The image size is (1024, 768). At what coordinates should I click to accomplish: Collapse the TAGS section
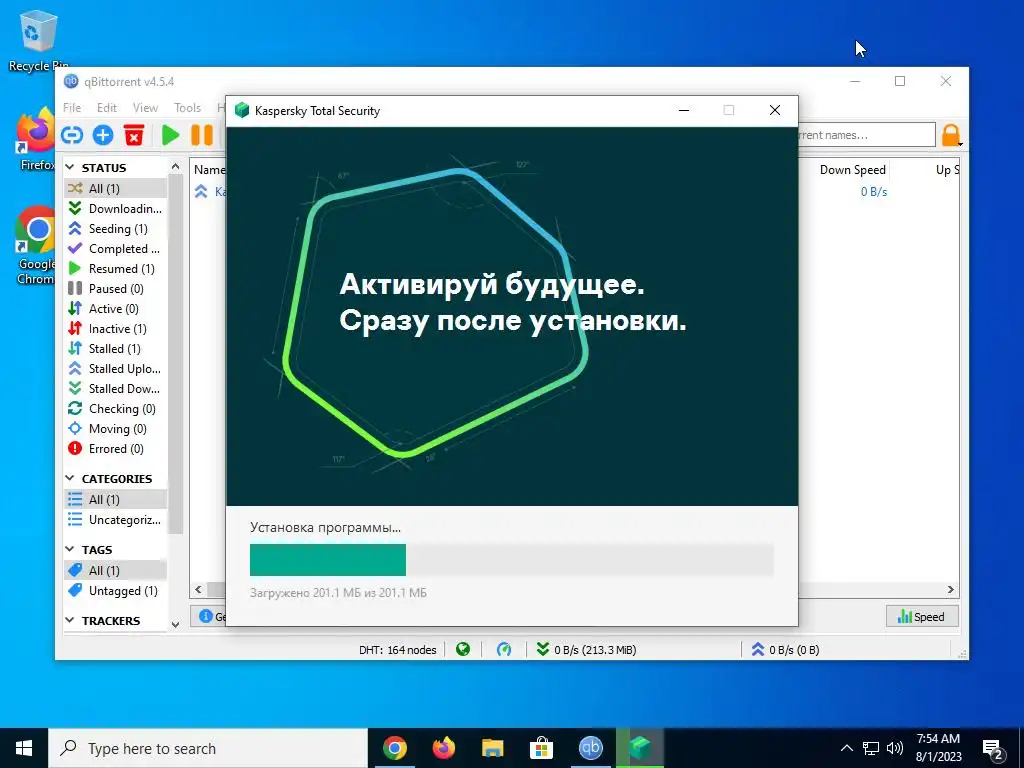pos(70,550)
